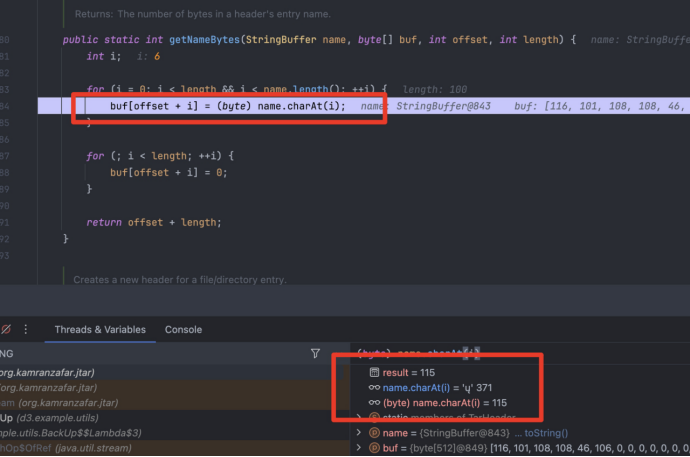690x457 pixels.
Task: Click the static members icon of TarHeader
Action: tap(375, 417)
